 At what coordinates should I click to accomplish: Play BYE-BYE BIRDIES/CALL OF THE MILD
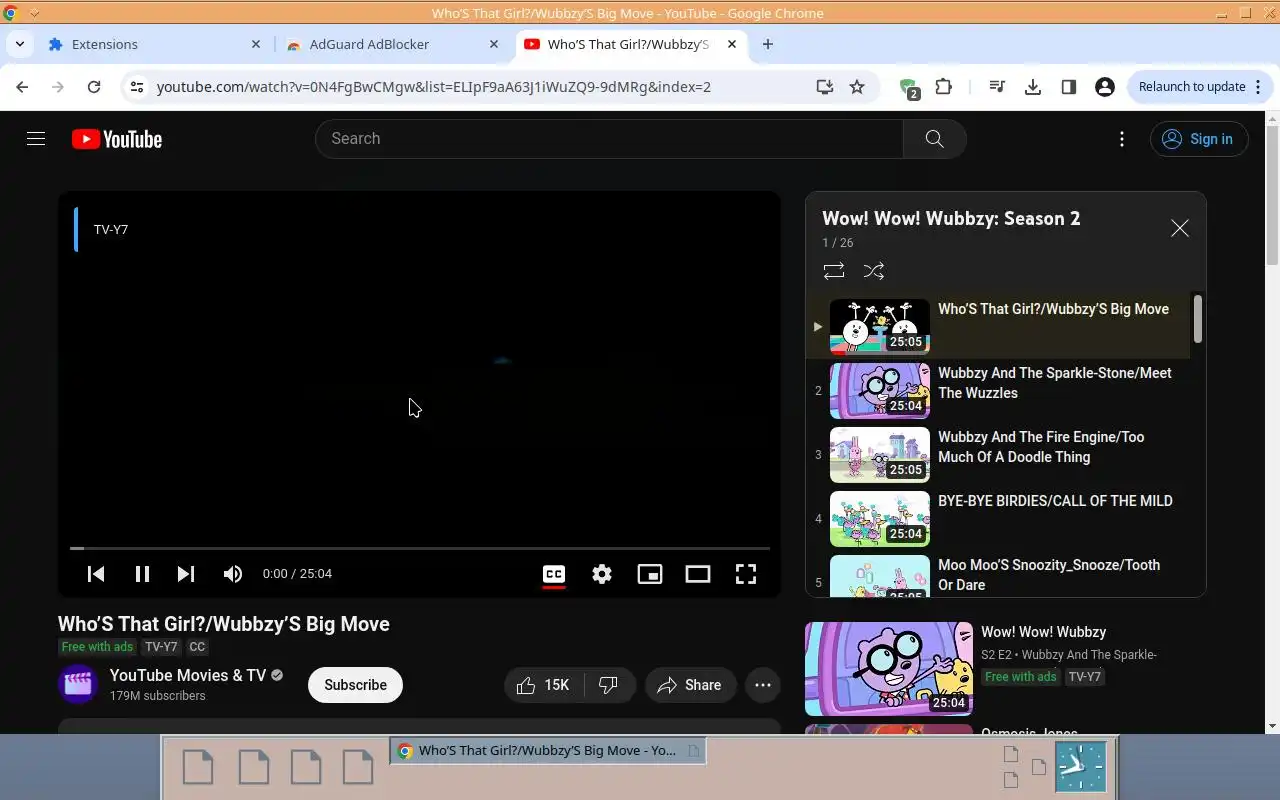pyautogui.click(x=998, y=518)
